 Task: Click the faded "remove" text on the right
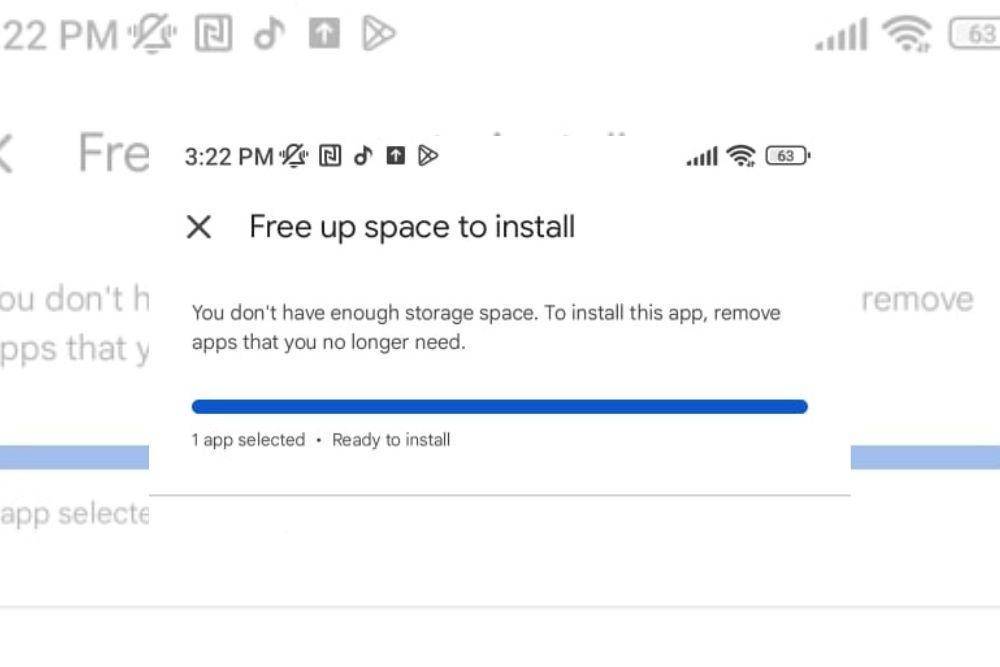917,300
